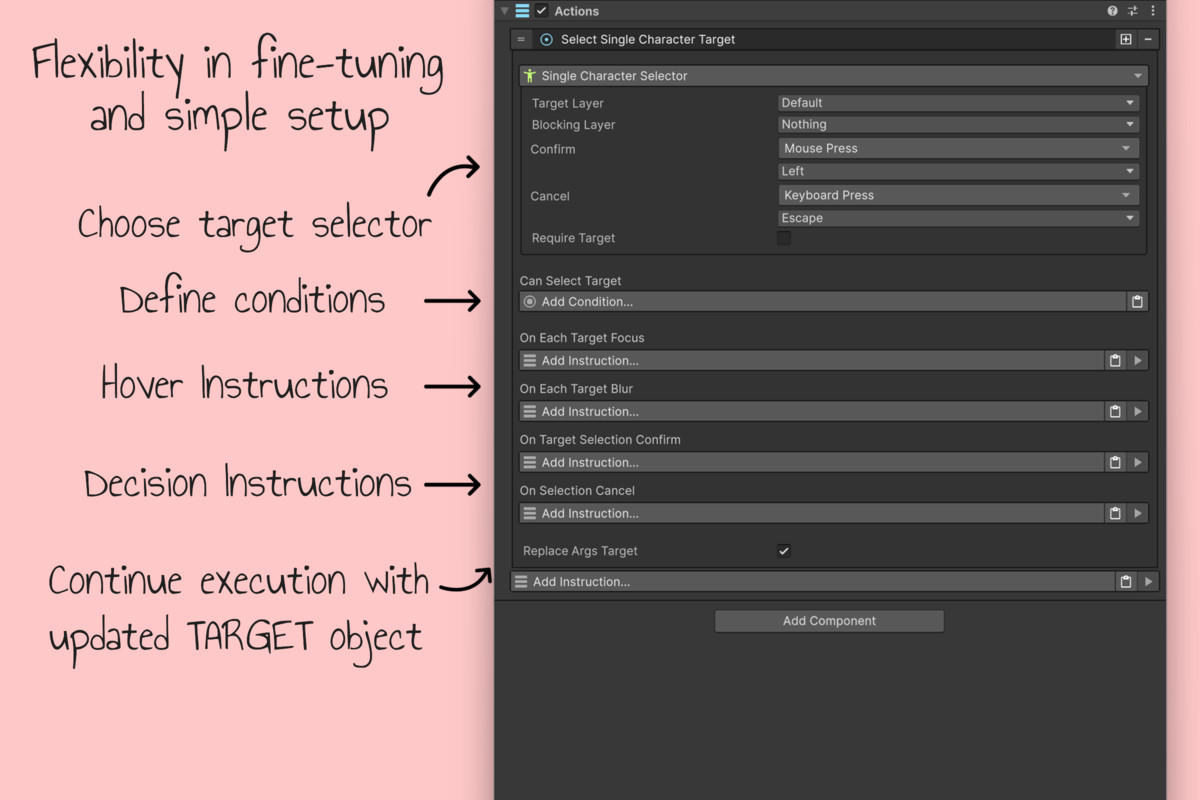Run the On Target Selection Confirm instructions
This screenshot has width=1200, height=800.
[x=1138, y=463]
